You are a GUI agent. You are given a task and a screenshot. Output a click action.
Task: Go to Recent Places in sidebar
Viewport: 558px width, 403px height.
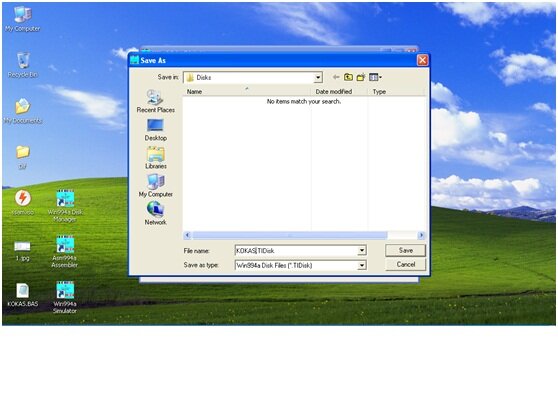coord(156,101)
